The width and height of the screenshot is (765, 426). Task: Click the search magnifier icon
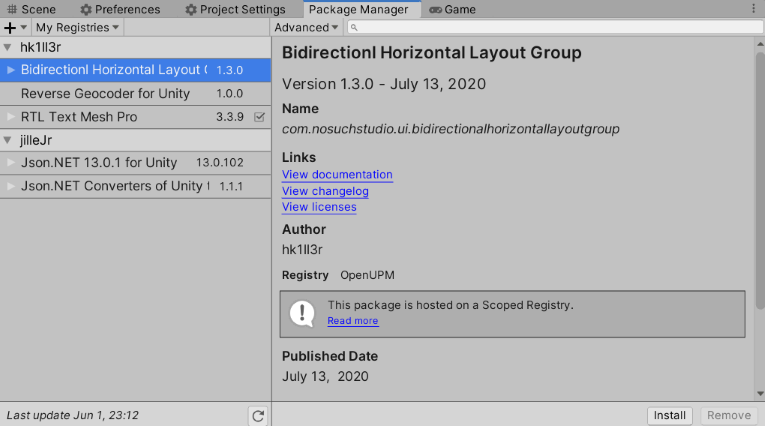pyautogui.click(x=354, y=28)
